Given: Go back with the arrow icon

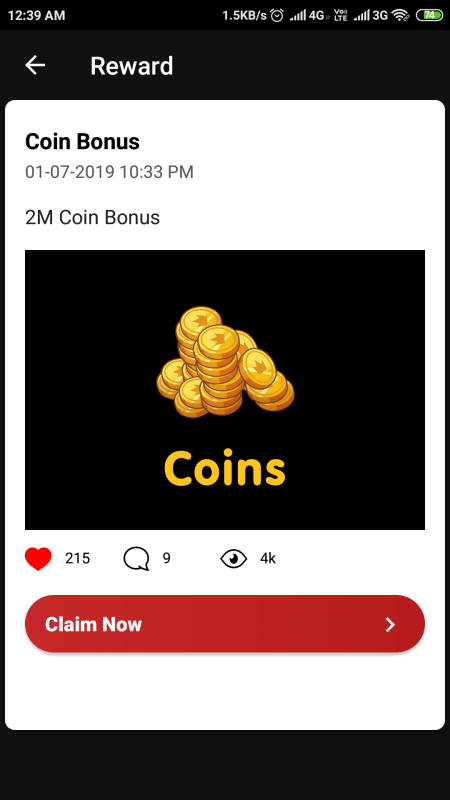Looking at the screenshot, I should point(35,65).
